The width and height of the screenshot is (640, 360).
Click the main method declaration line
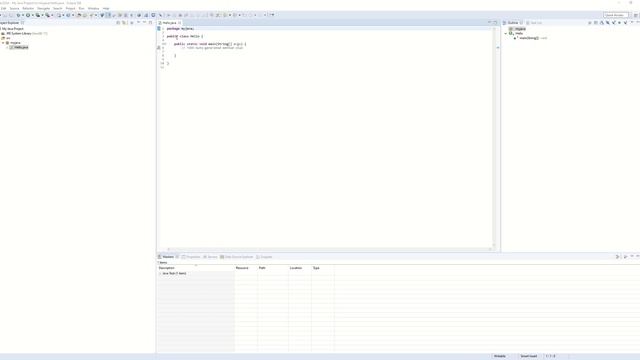point(210,44)
